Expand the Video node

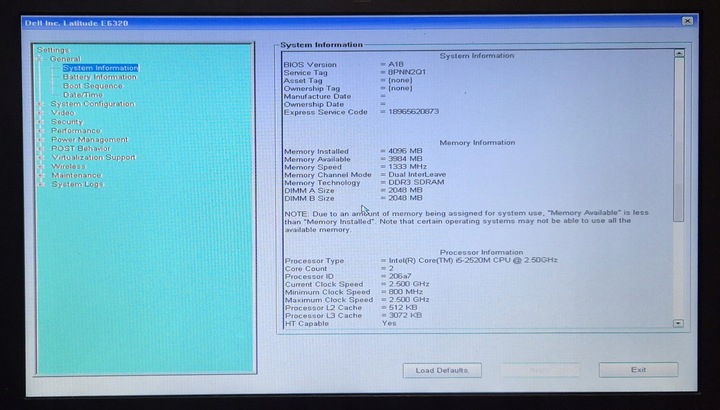click(40, 113)
